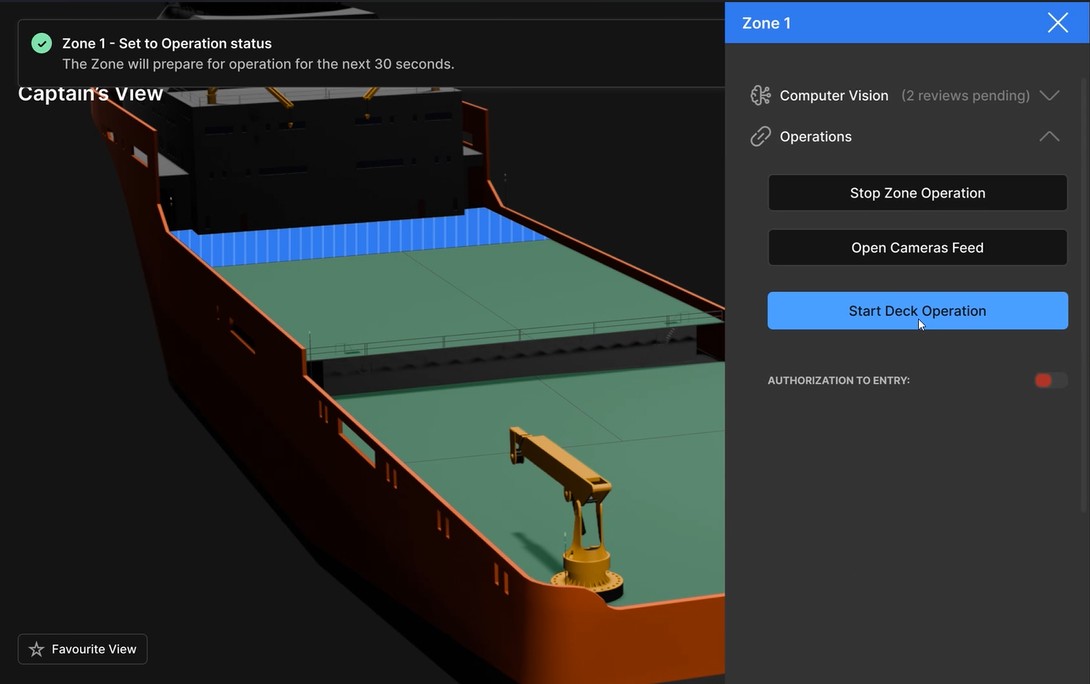Viewport: 1090px width, 684px height.
Task: Start the Deck Operation
Action: pos(917,311)
